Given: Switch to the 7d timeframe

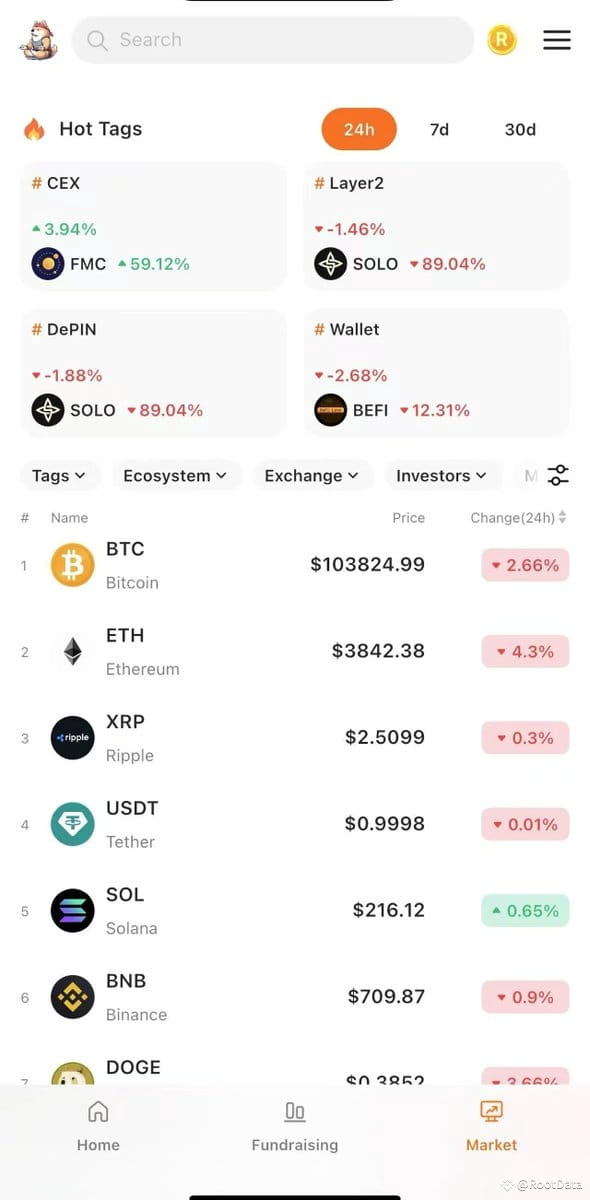Looking at the screenshot, I should [x=439, y=129].
